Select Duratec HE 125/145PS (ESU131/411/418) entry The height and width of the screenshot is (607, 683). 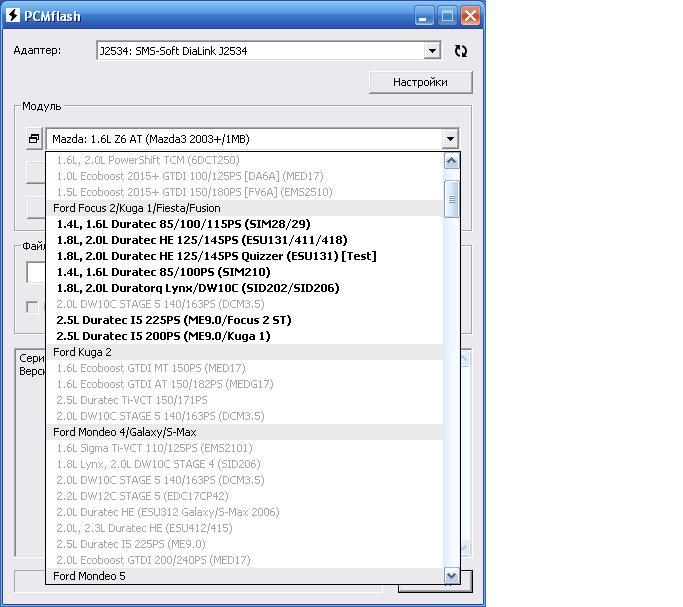coord(202,240)
